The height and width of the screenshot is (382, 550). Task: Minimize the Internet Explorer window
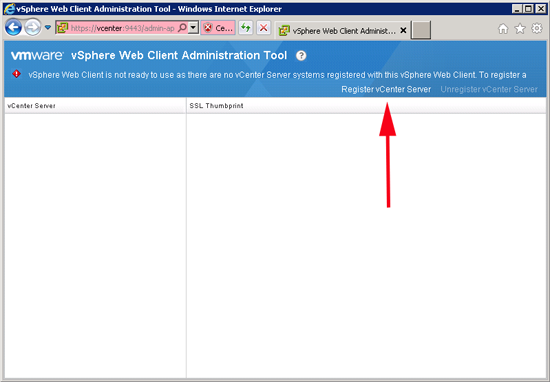[x=517, y=9]
